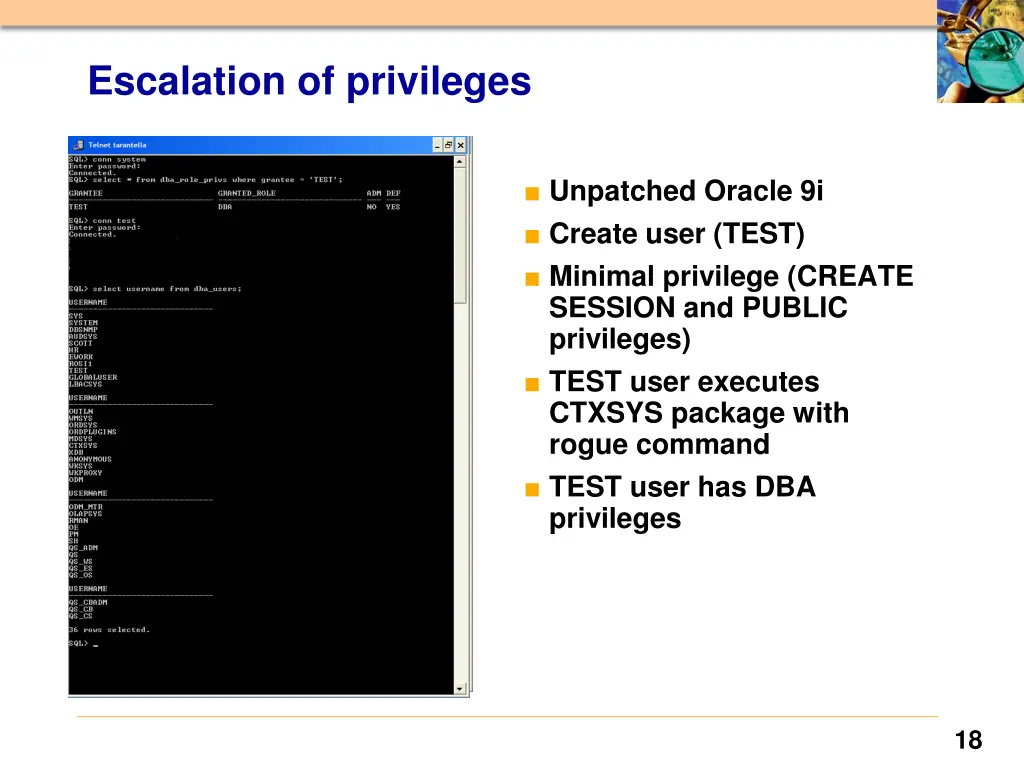
Task: Select the Create user (TEST) bullet
Action: click(677, 234)
